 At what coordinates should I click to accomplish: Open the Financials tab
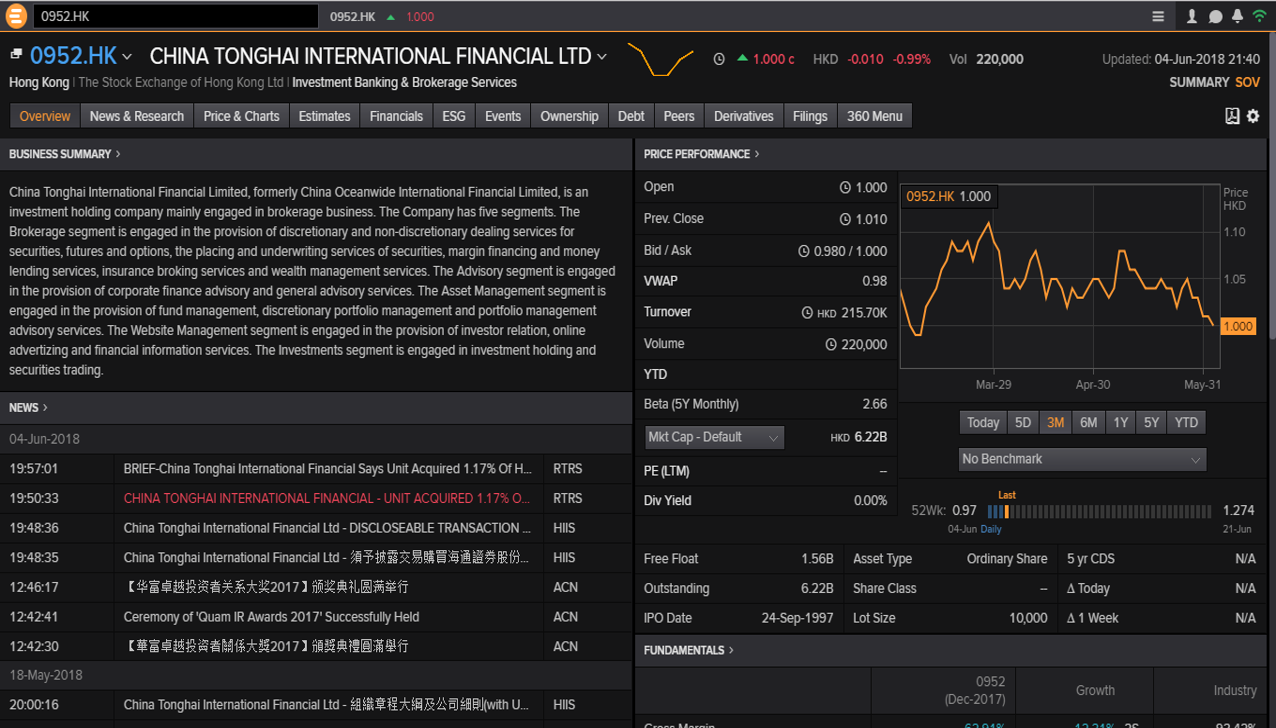tap(396, 116)
